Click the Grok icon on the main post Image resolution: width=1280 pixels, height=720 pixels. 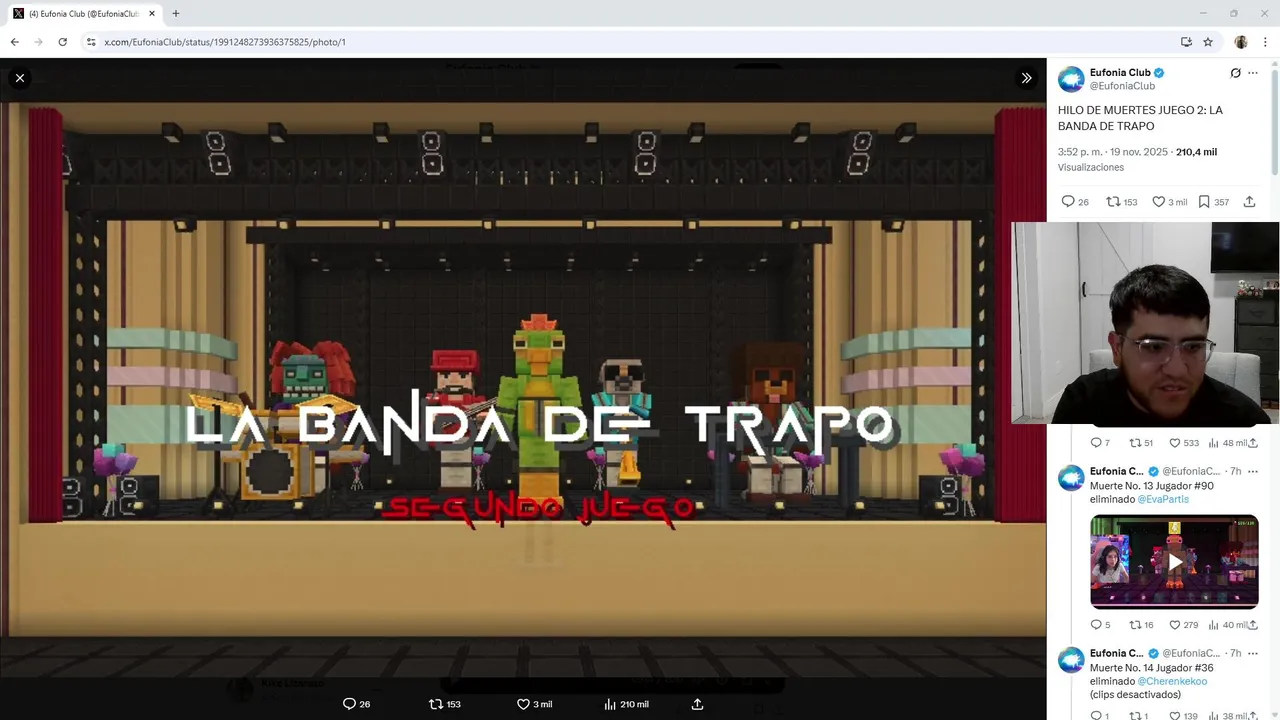click(1235, 73)
